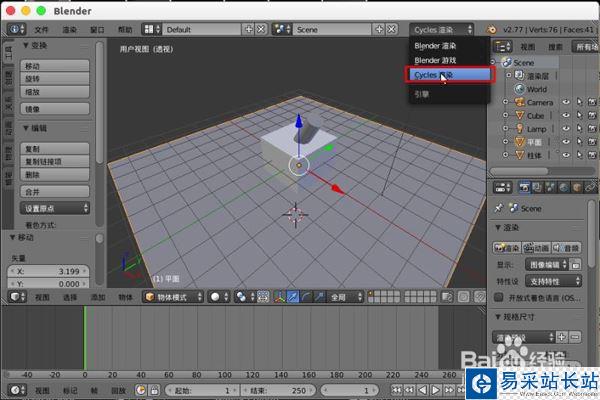This screenshot has height=400, width=600.
Task: Switch to Render Layers properties tab
Action: point(537,188)
